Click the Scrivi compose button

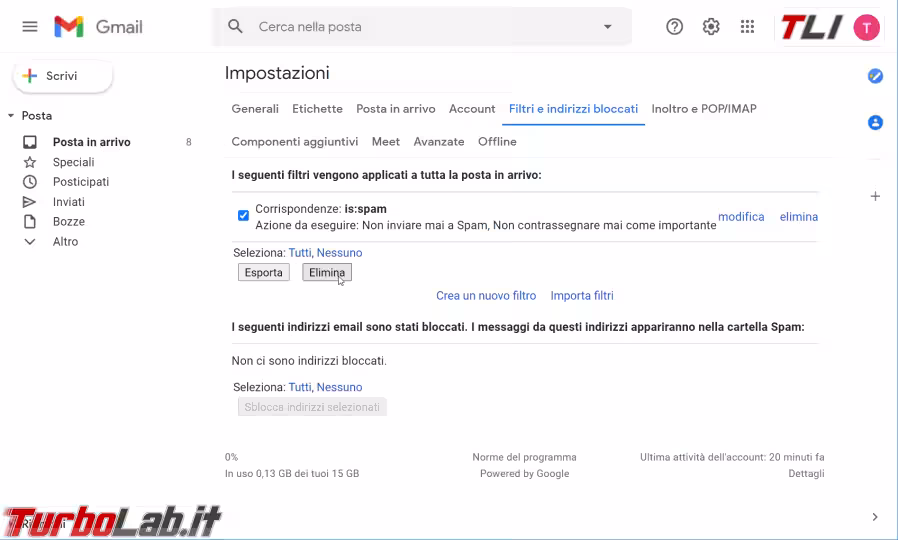[x=62, y=76]
